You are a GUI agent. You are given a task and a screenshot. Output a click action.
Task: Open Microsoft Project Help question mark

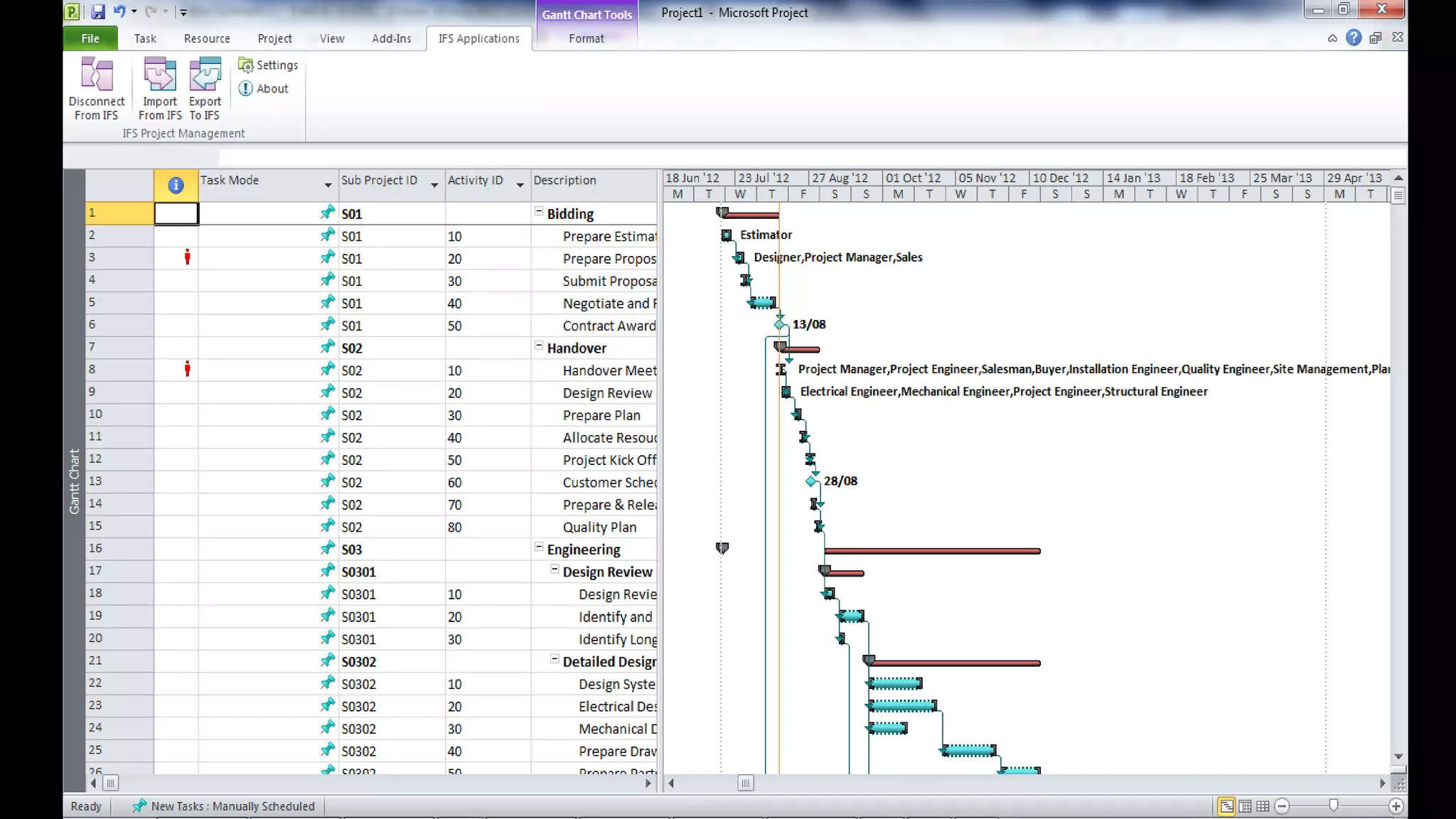(1354, 38)
